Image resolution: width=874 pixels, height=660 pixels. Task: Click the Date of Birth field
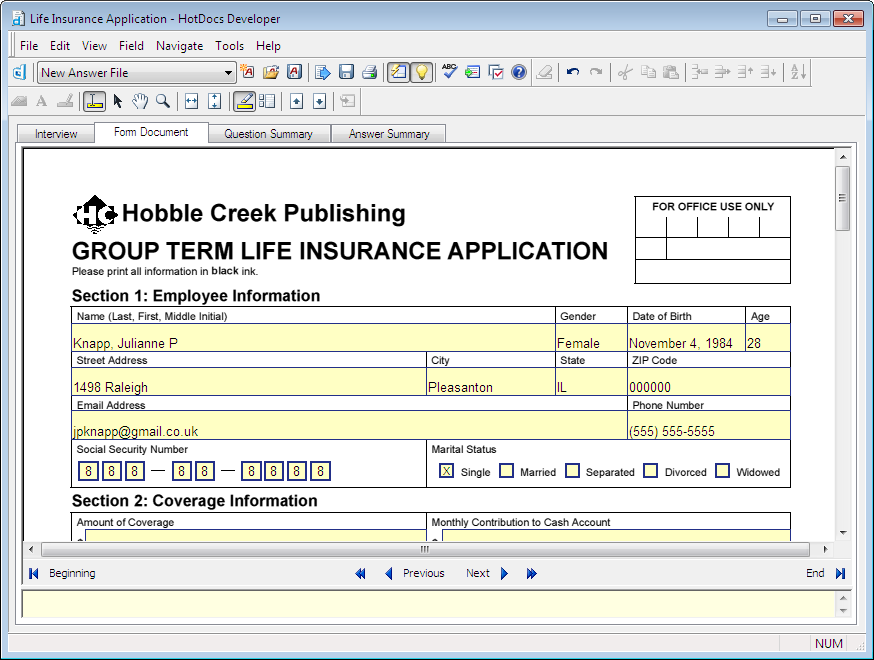coord(687,338)
